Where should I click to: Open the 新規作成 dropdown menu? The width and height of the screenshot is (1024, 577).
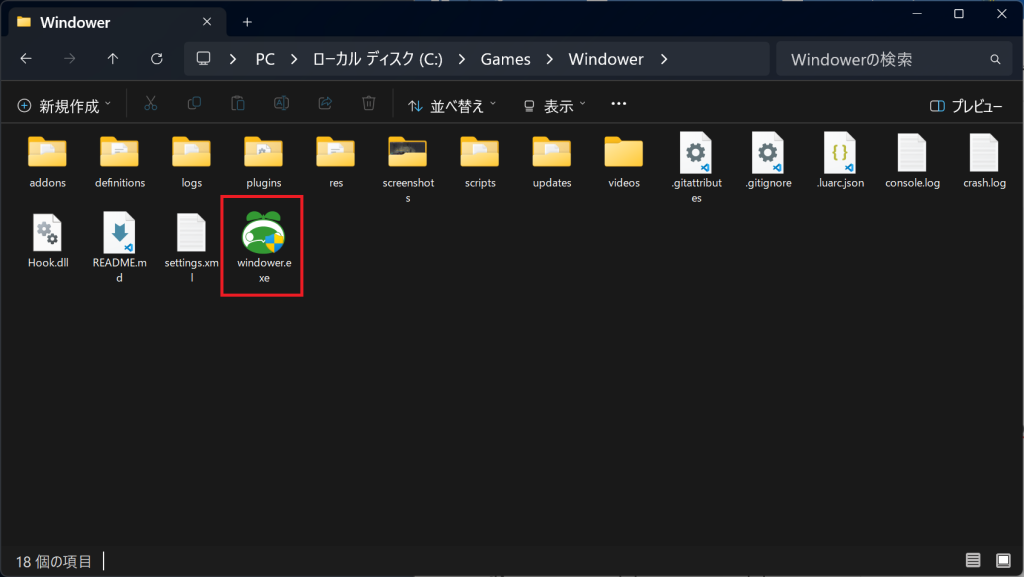click(x=65, y=105)
